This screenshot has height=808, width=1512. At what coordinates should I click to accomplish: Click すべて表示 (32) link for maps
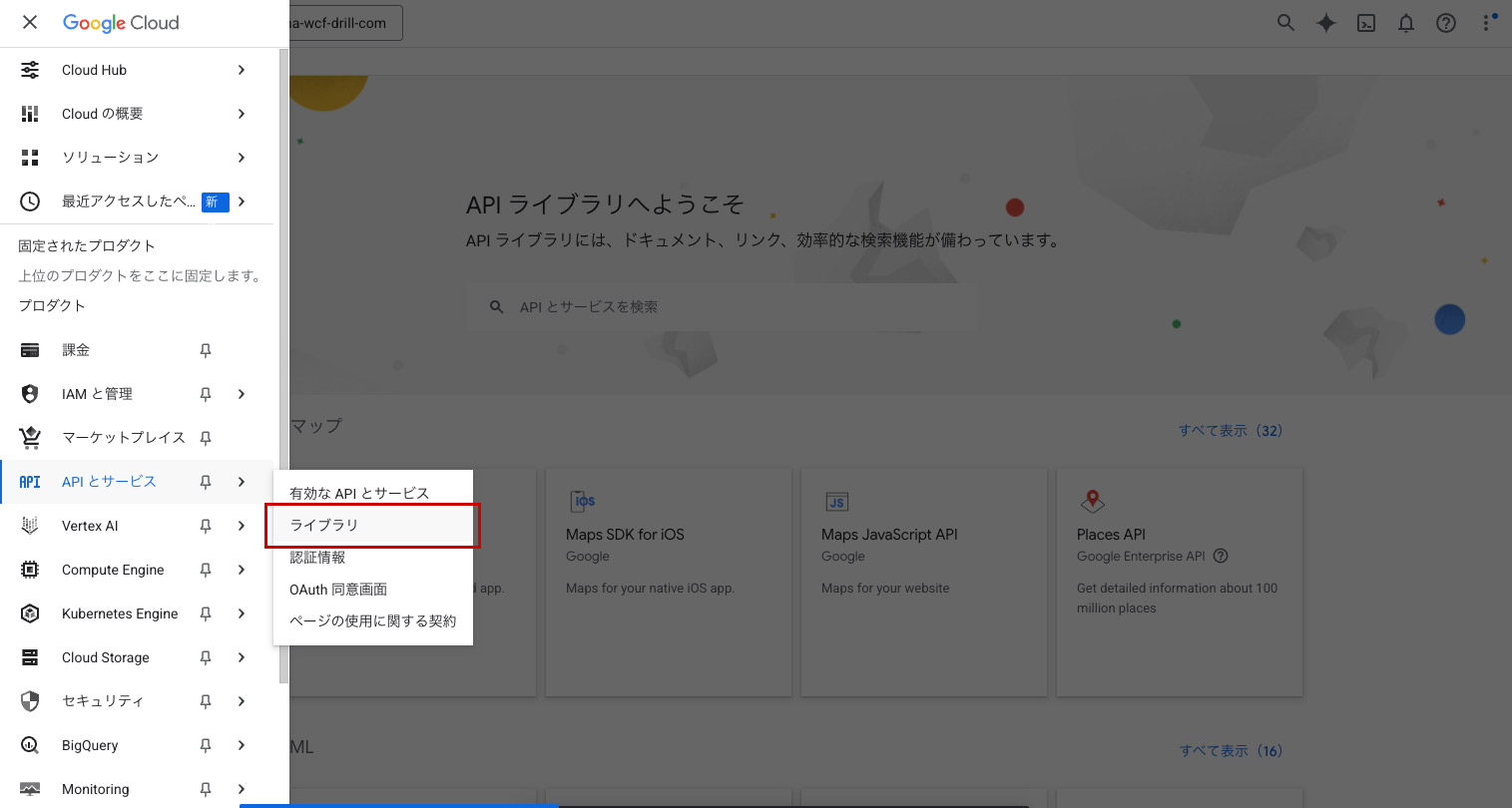(1231, 431)
